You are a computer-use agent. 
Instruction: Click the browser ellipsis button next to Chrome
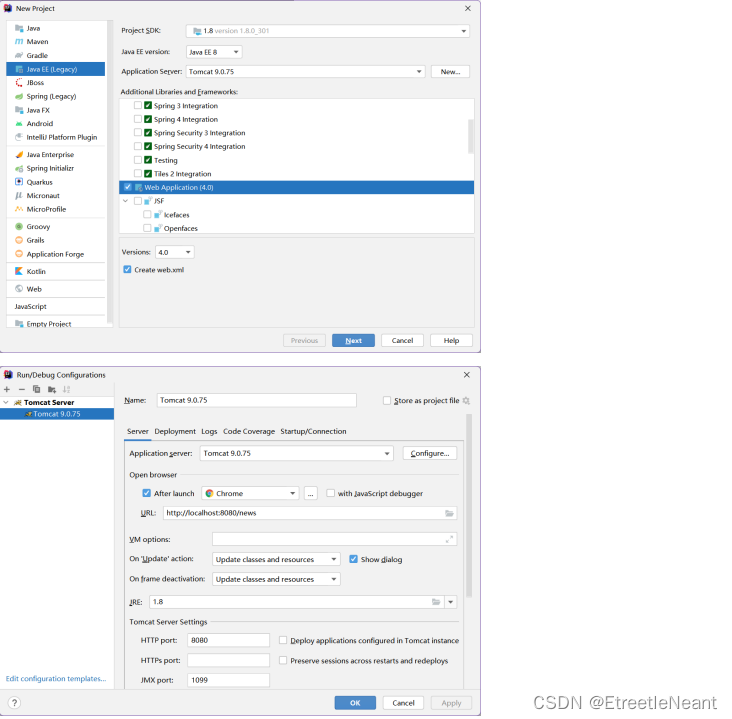(310, 493)
